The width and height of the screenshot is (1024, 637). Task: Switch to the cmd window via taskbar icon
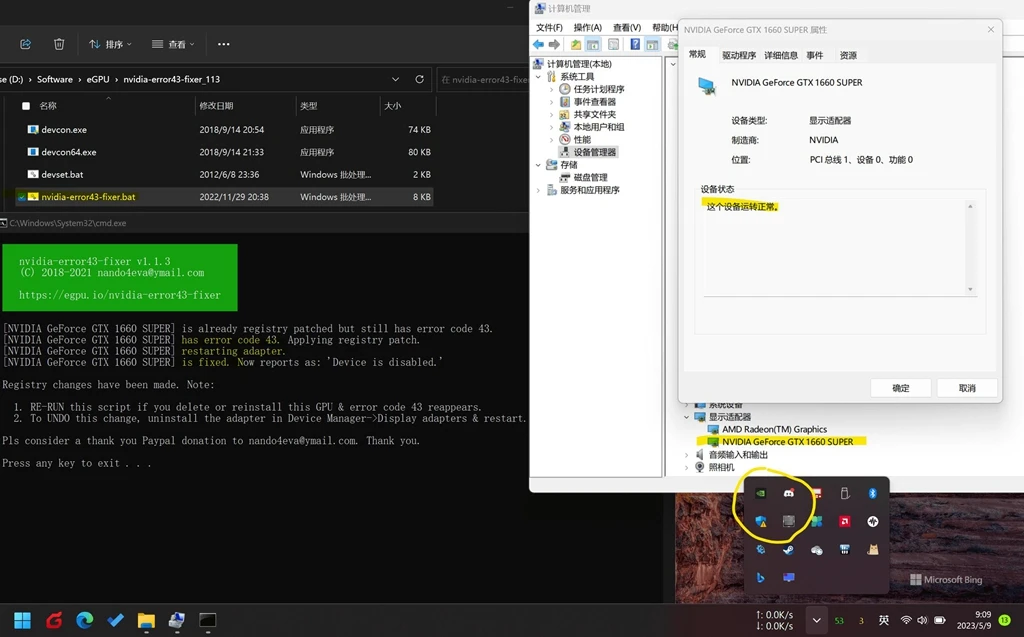tap(208, 620)
